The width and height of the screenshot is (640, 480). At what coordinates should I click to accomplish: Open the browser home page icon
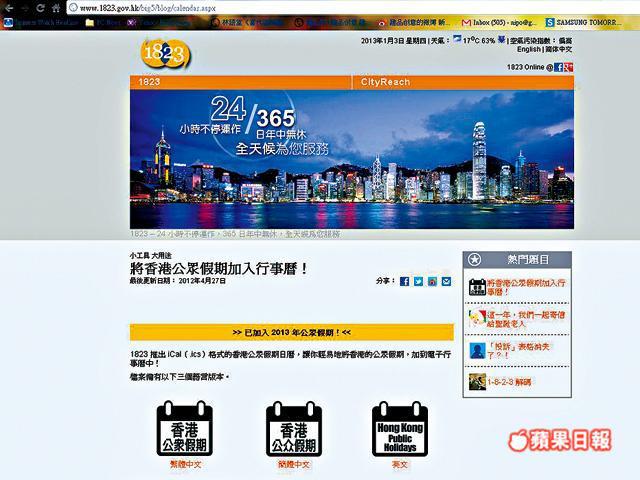click(56, 8)
